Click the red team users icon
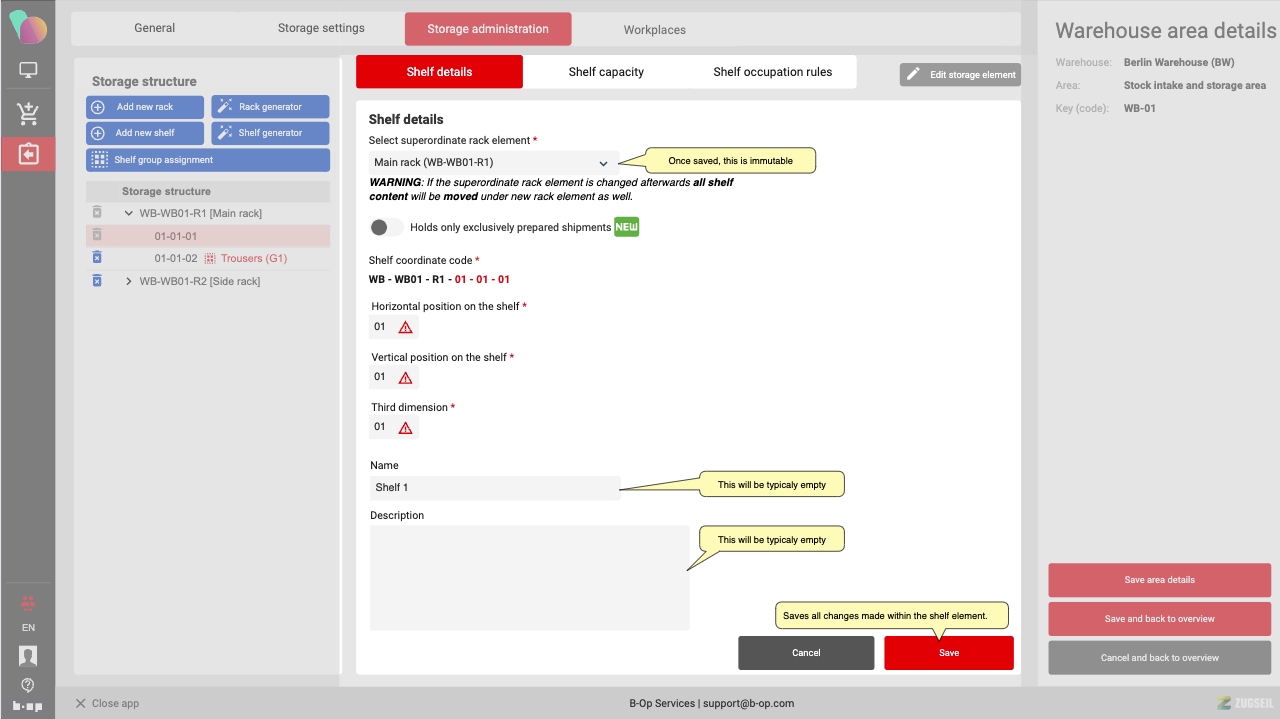Screen dimensions: 1280x719 point(28,602)
